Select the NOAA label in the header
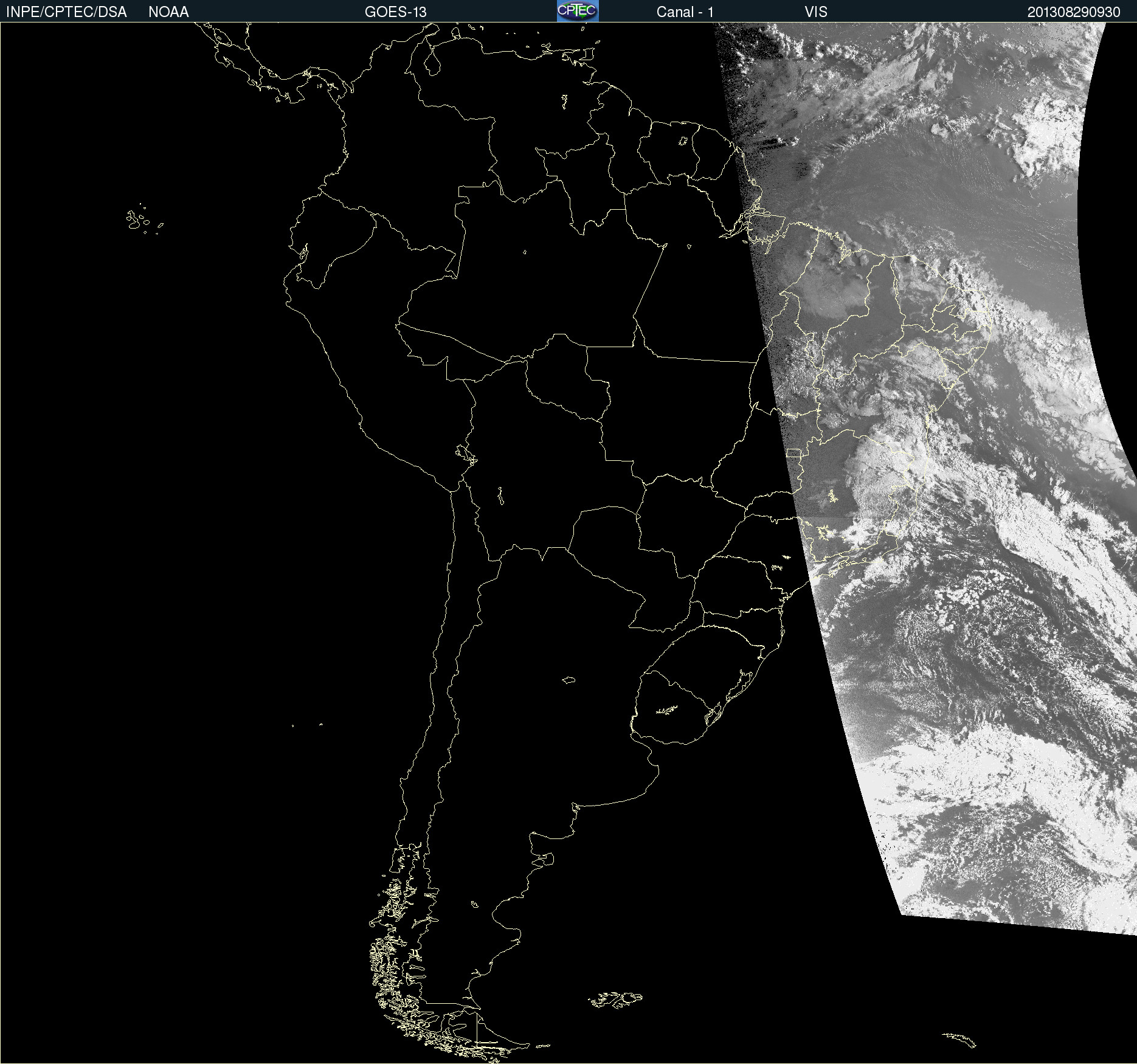 168,12
